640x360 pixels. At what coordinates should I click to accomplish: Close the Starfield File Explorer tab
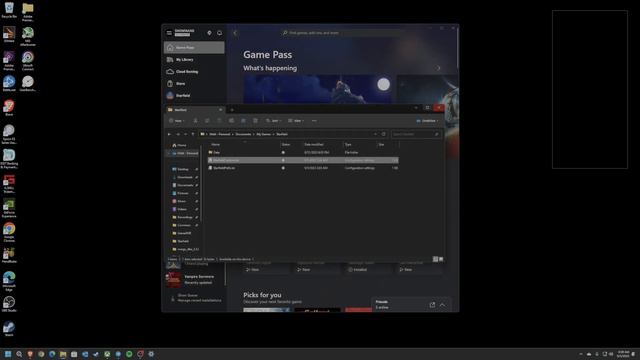[220, 110]
